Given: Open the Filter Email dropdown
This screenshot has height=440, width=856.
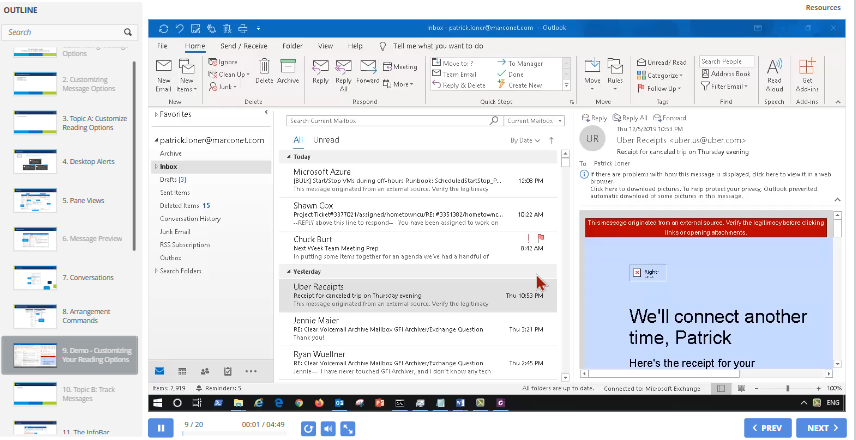Looking at the screenshot, I should (x=724, y=86).
